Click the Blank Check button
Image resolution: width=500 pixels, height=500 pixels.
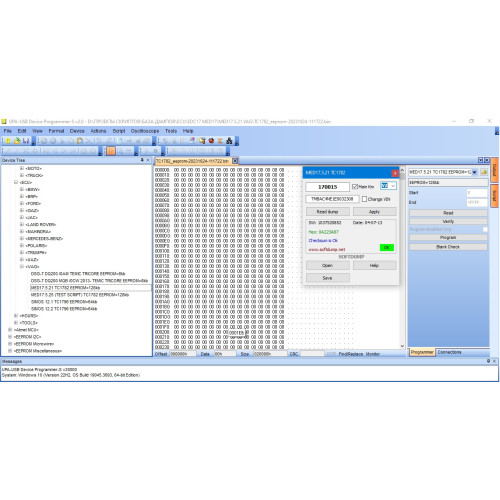pos(448,247)
